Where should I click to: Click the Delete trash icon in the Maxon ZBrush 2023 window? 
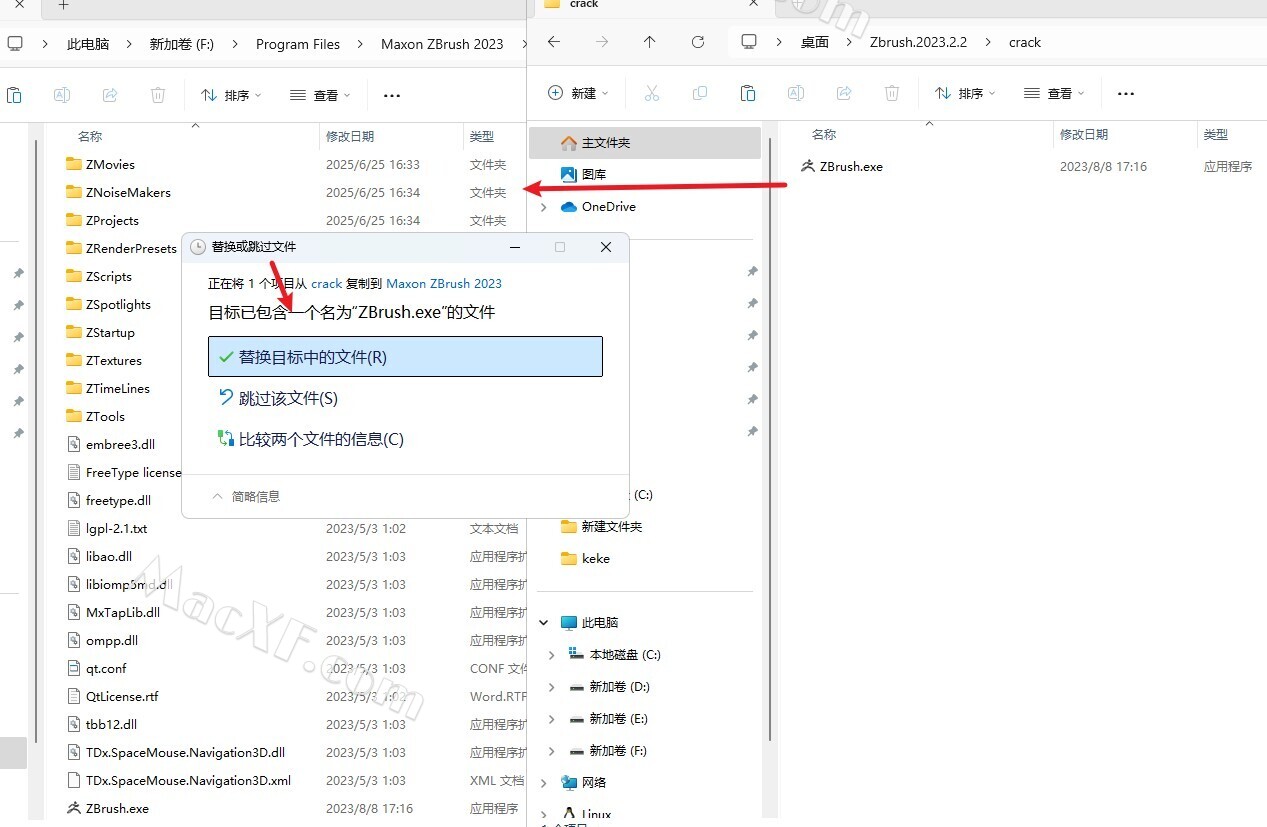(158, 95)
